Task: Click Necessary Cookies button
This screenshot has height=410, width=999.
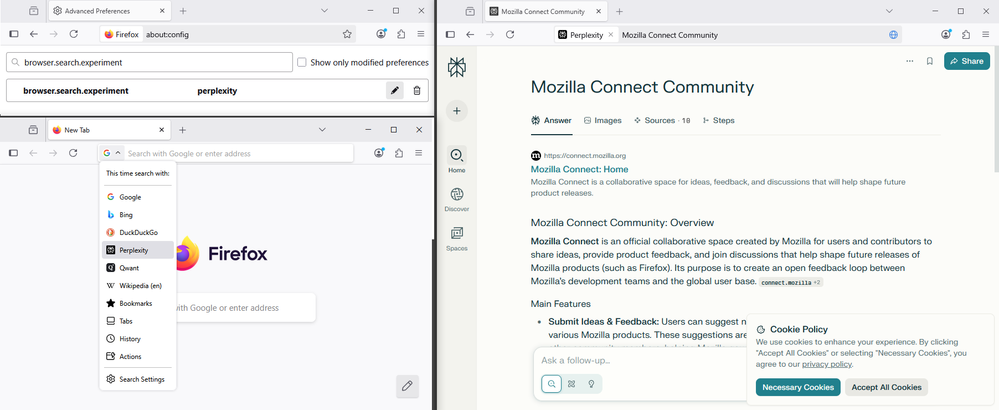Action: point(798,387)
